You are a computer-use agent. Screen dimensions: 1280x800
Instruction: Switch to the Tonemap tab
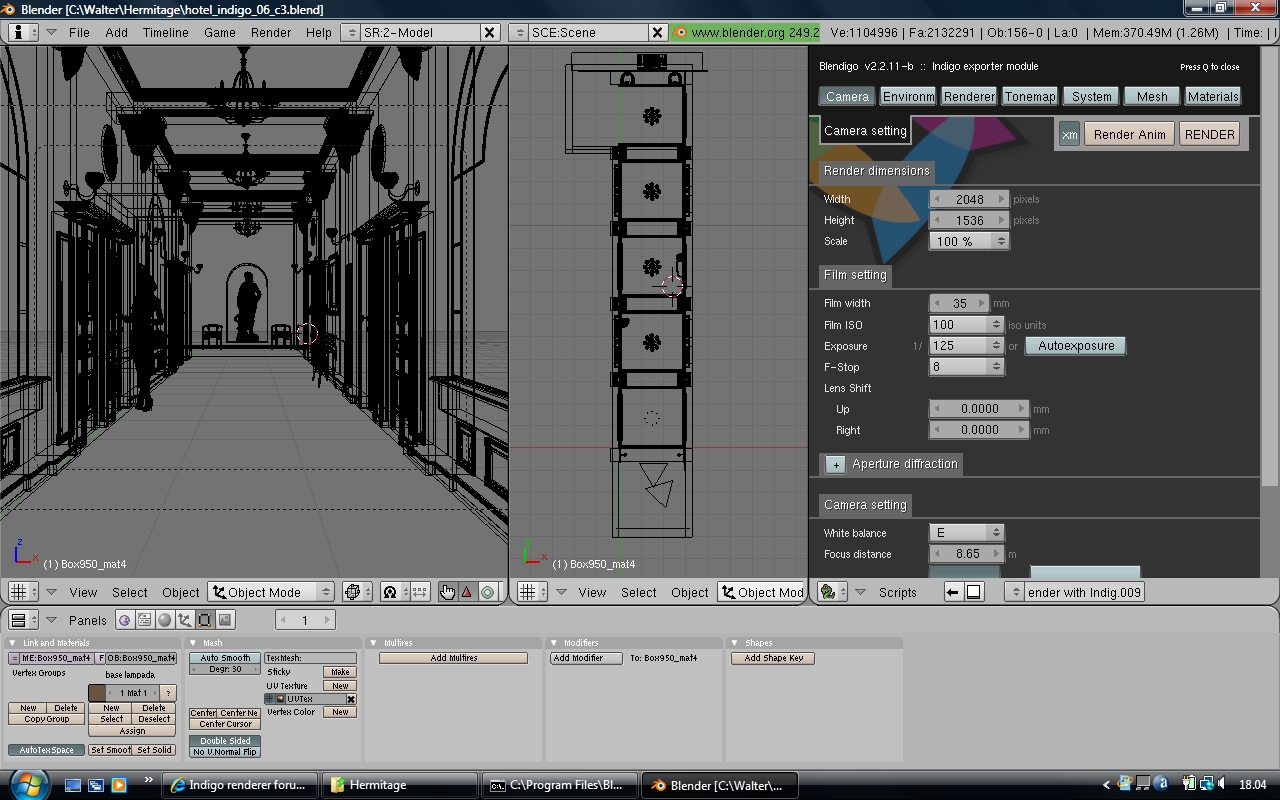point(1029,97)
